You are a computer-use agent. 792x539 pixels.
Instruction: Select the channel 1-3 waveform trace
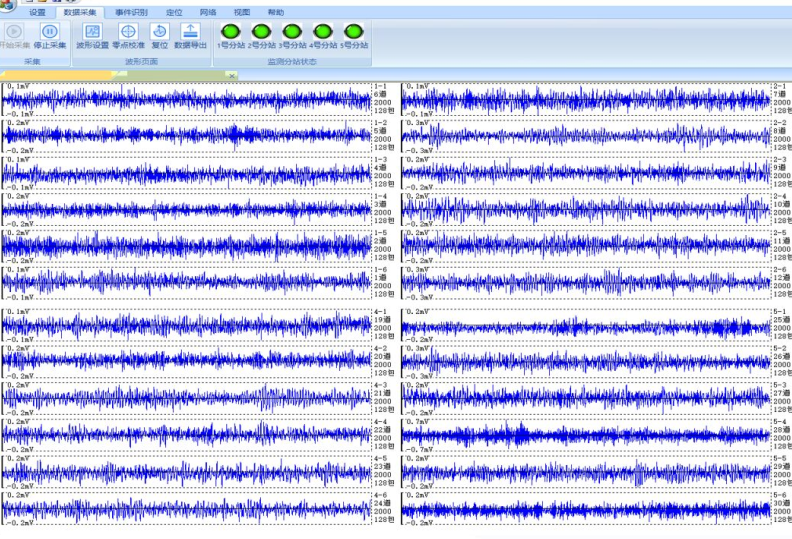(187, 173)
